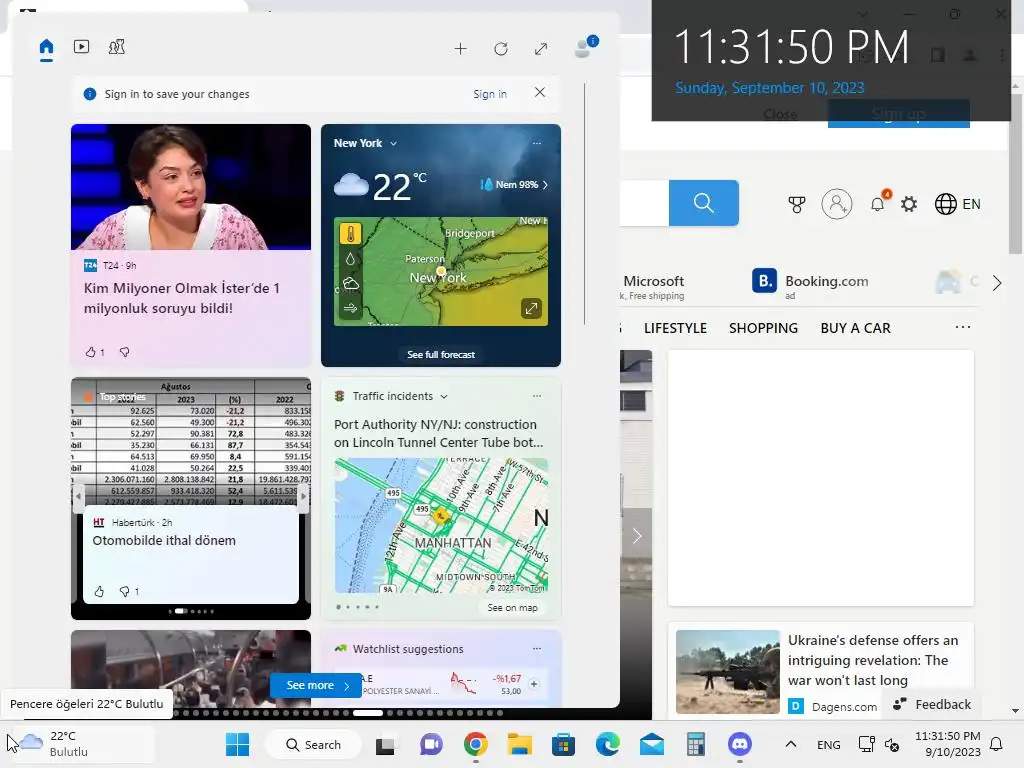Click See on map button
This screenshot has height=768, width=1024.
(513, 608)
